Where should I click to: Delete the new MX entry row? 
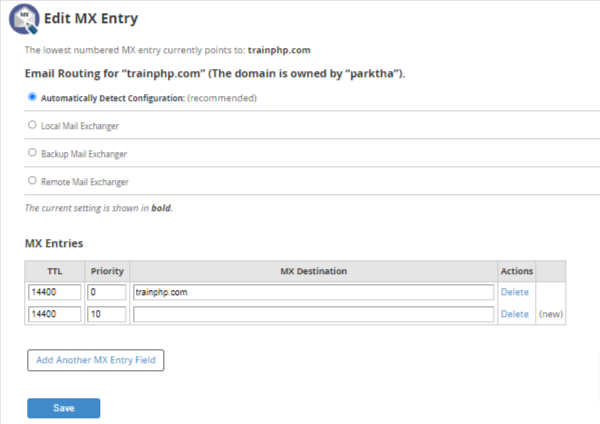pyautogui.click(x=514, y=314)
